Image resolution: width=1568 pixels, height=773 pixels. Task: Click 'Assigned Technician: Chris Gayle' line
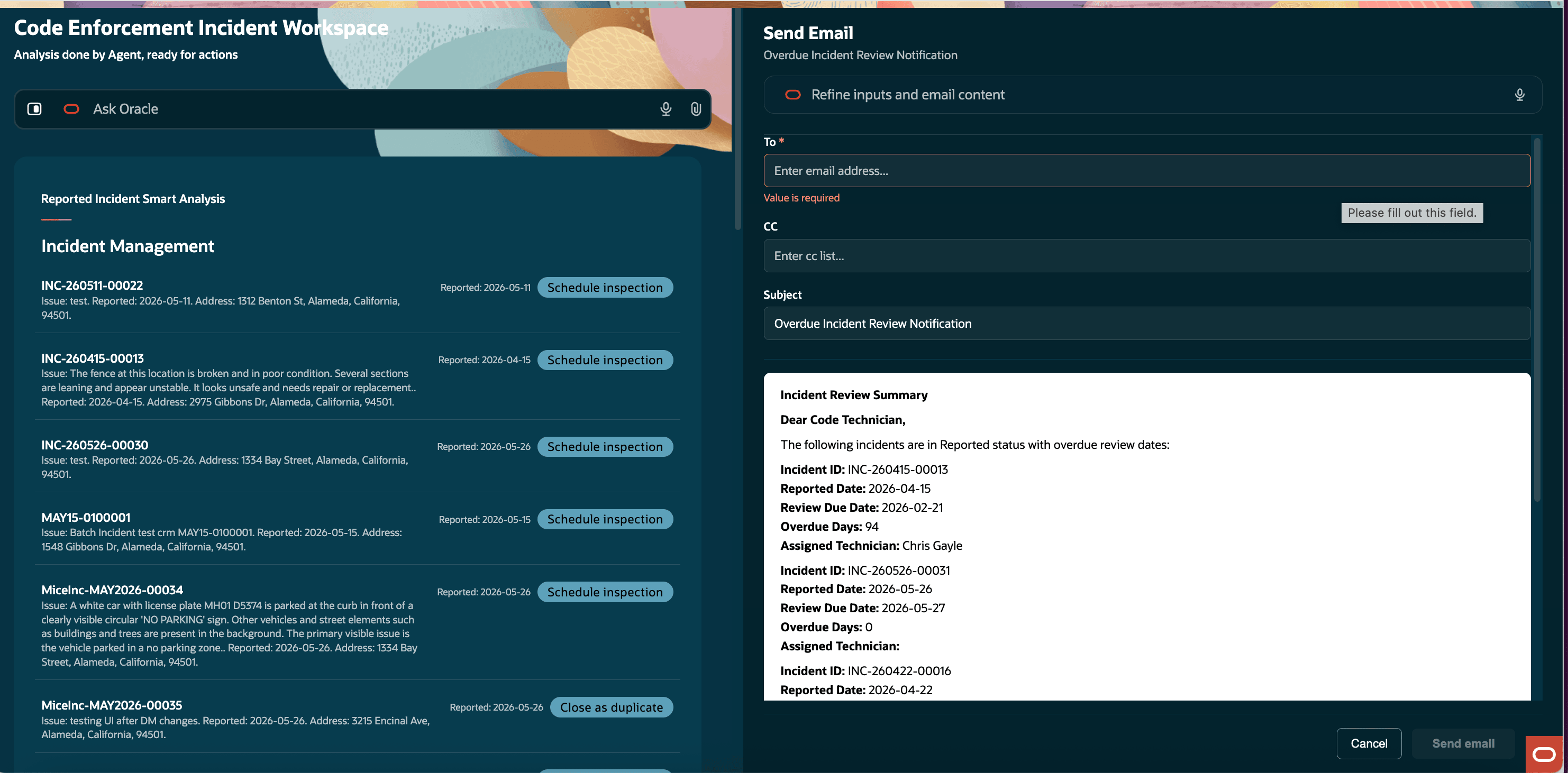[871, 546]
